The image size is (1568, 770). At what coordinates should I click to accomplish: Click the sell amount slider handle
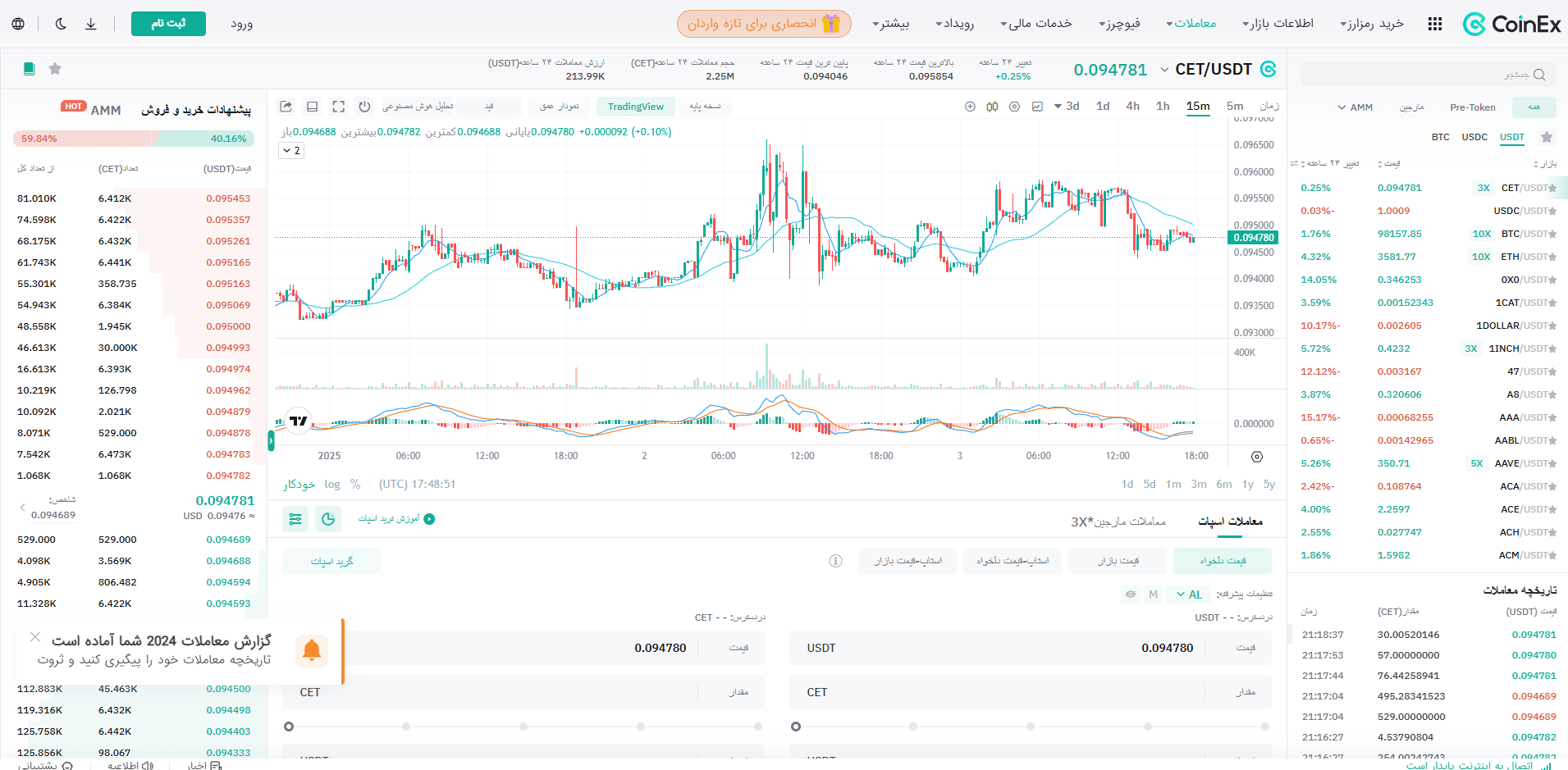[x=289, y=727]
